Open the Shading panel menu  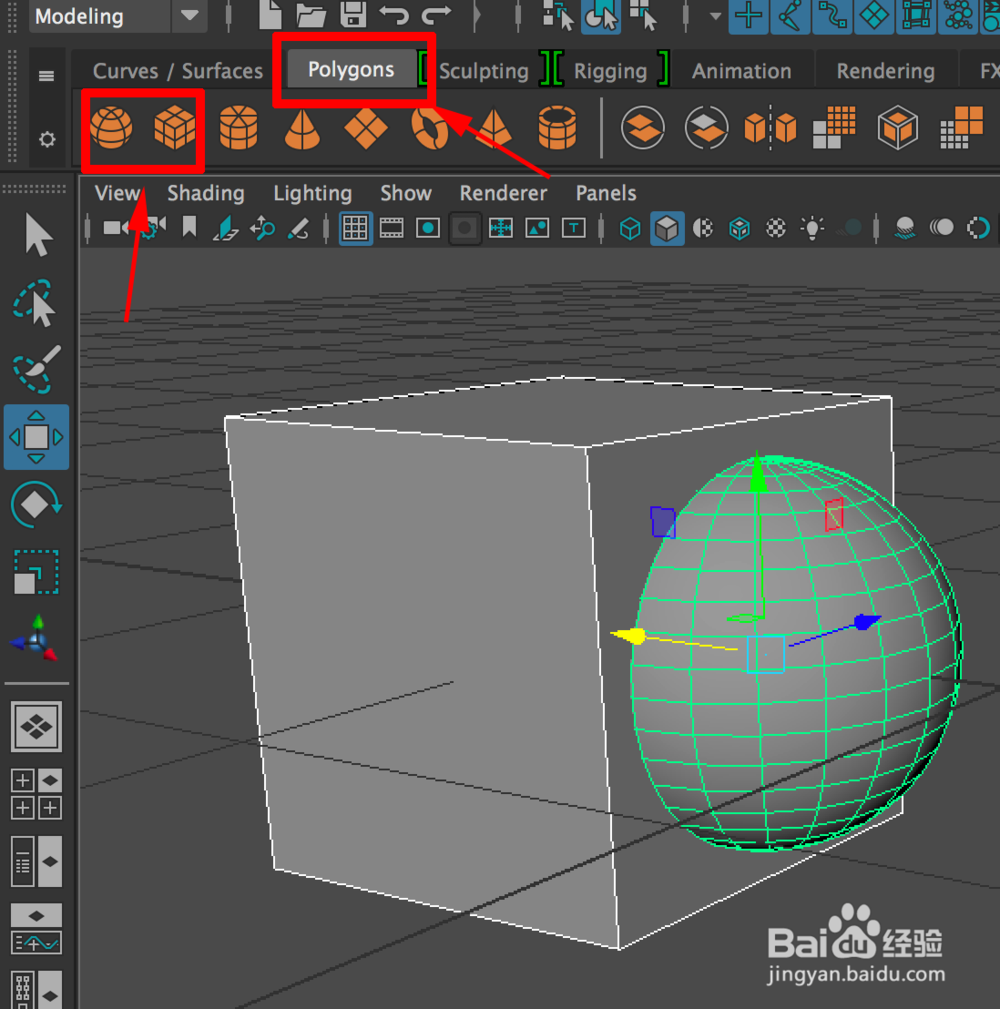click(206, 193)
